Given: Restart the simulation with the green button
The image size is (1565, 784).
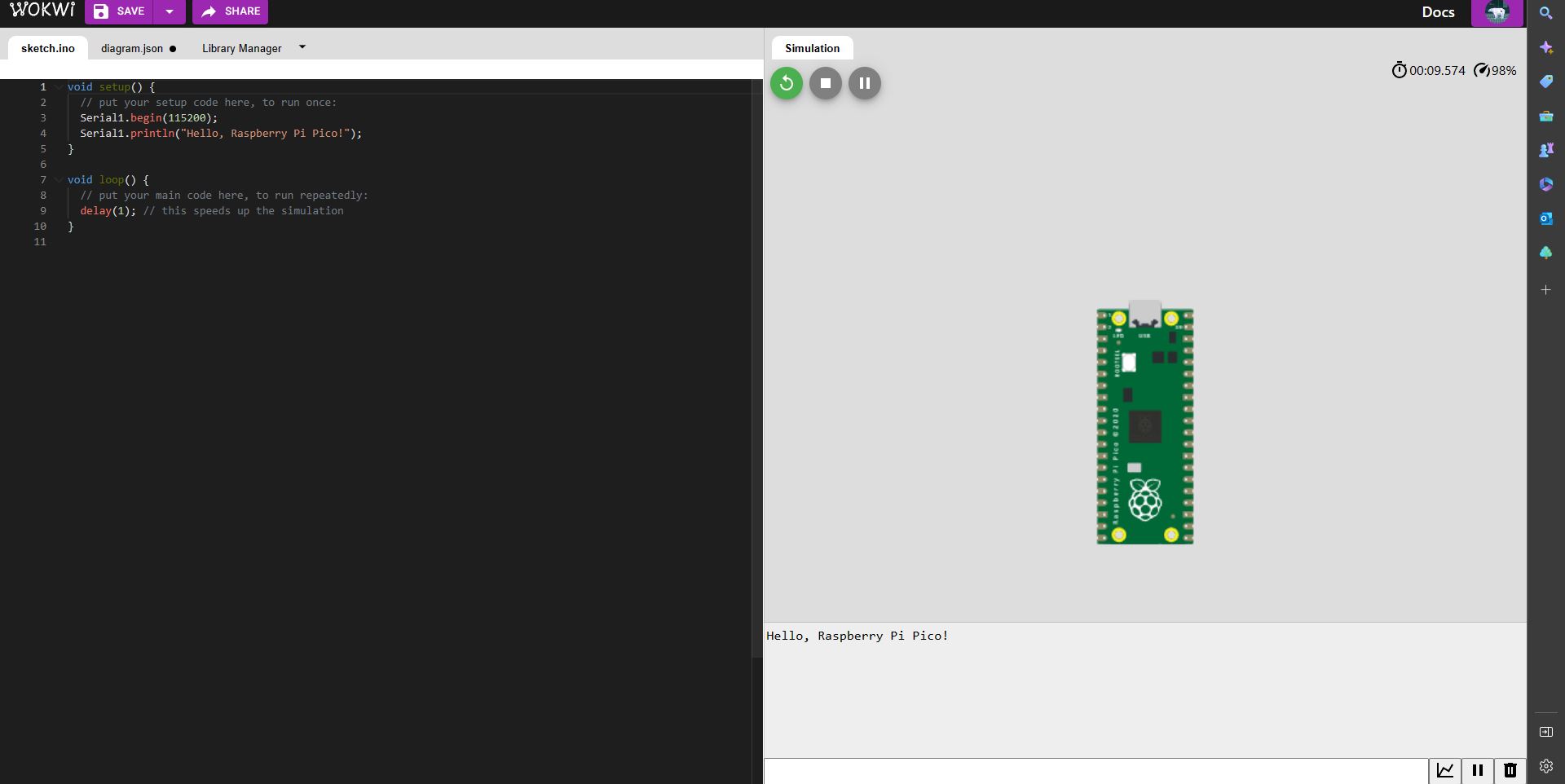Looking at the screenshot, I should (x=787, y=83).
